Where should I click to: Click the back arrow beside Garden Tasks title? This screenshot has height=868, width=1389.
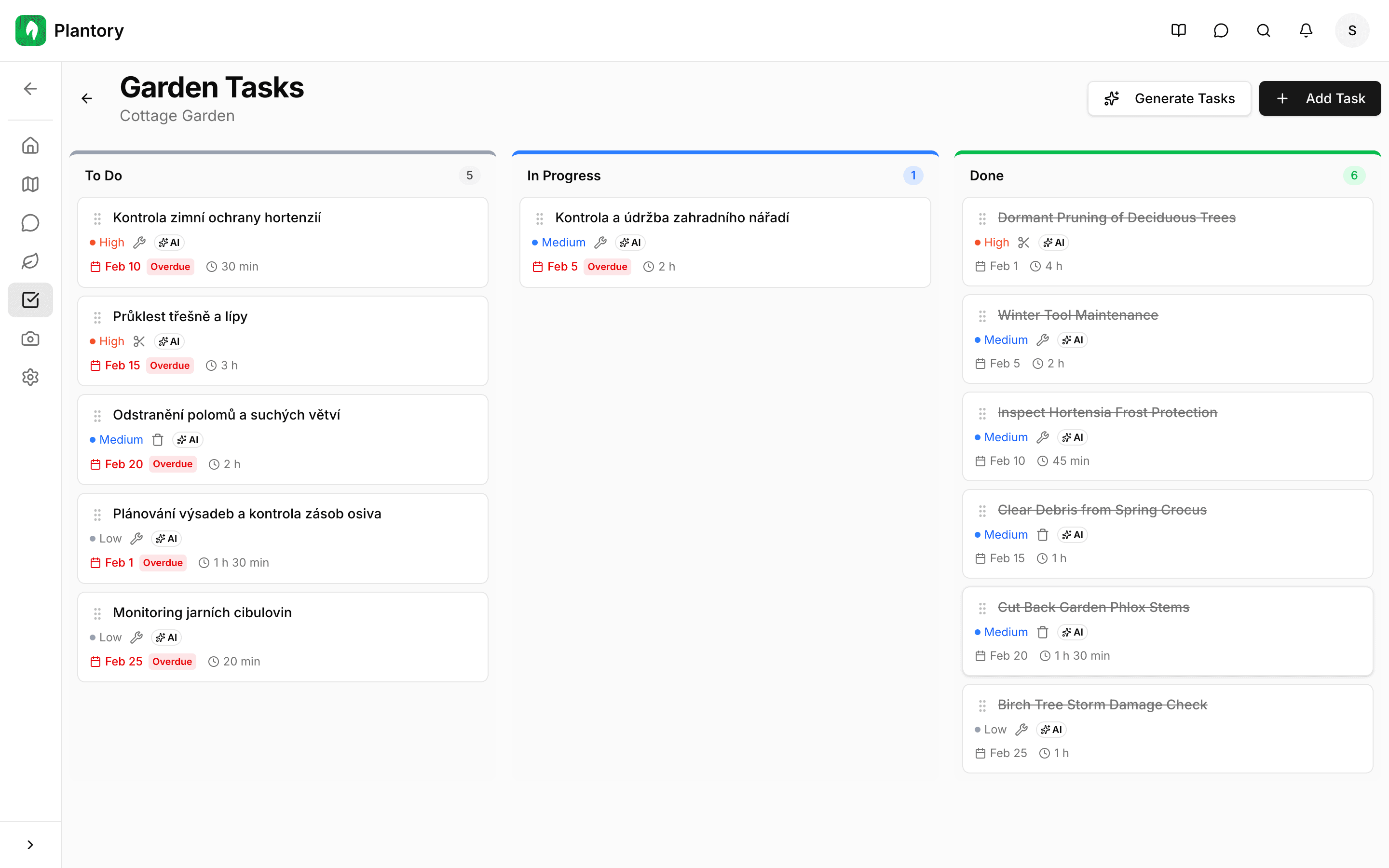pos(87,98)
